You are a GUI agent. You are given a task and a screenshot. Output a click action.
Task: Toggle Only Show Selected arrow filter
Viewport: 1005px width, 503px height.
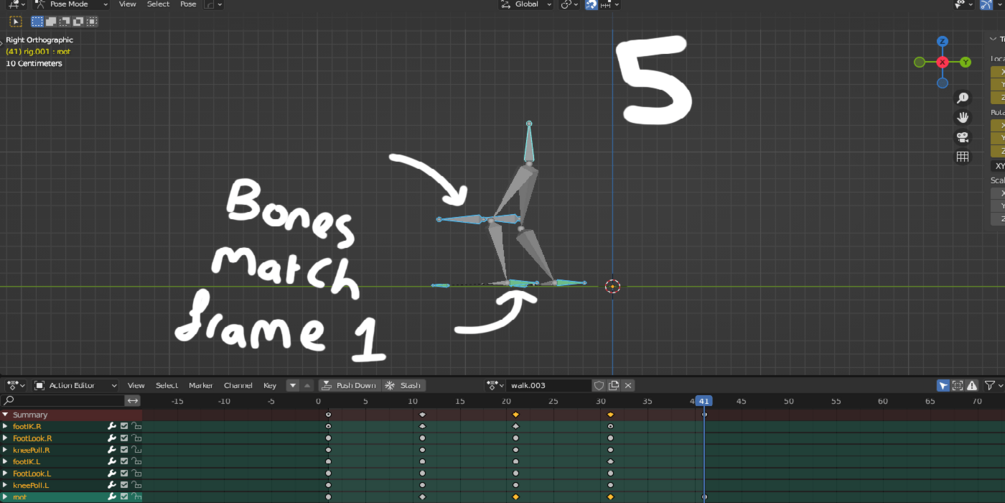(943, 385)
